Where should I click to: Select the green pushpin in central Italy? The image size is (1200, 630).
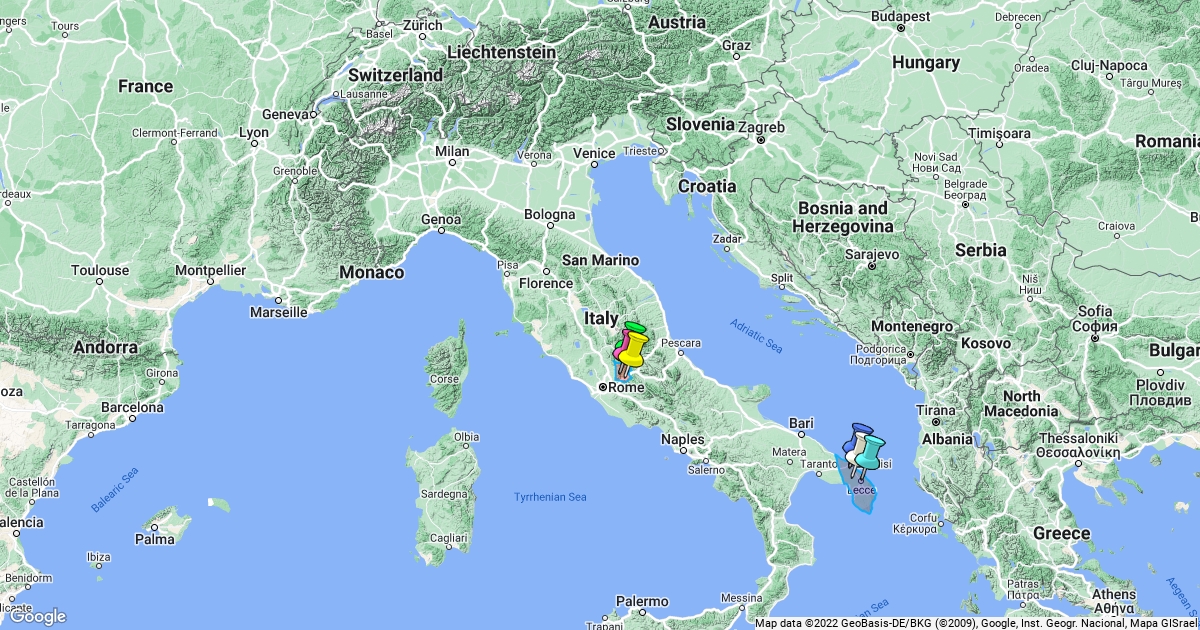click(636, 327)
